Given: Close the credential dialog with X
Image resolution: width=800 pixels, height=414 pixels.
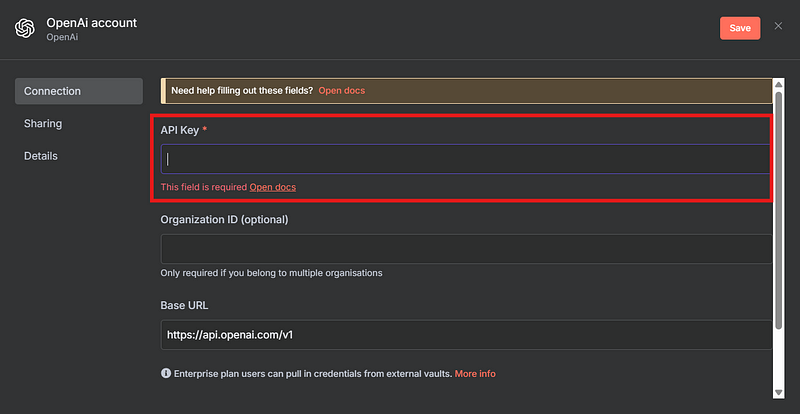Looking at the screenshot, I should point(778,26).
